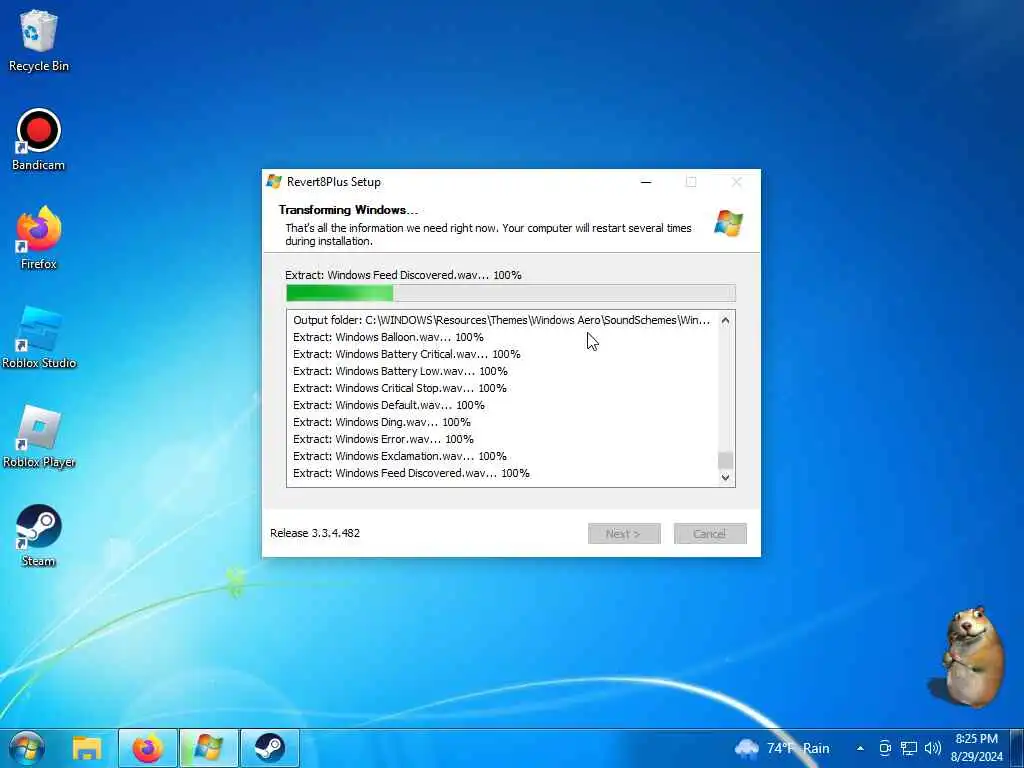Click the extract status above the progress bar
This screenshot has height=768, width=1024.
(403, 275)
